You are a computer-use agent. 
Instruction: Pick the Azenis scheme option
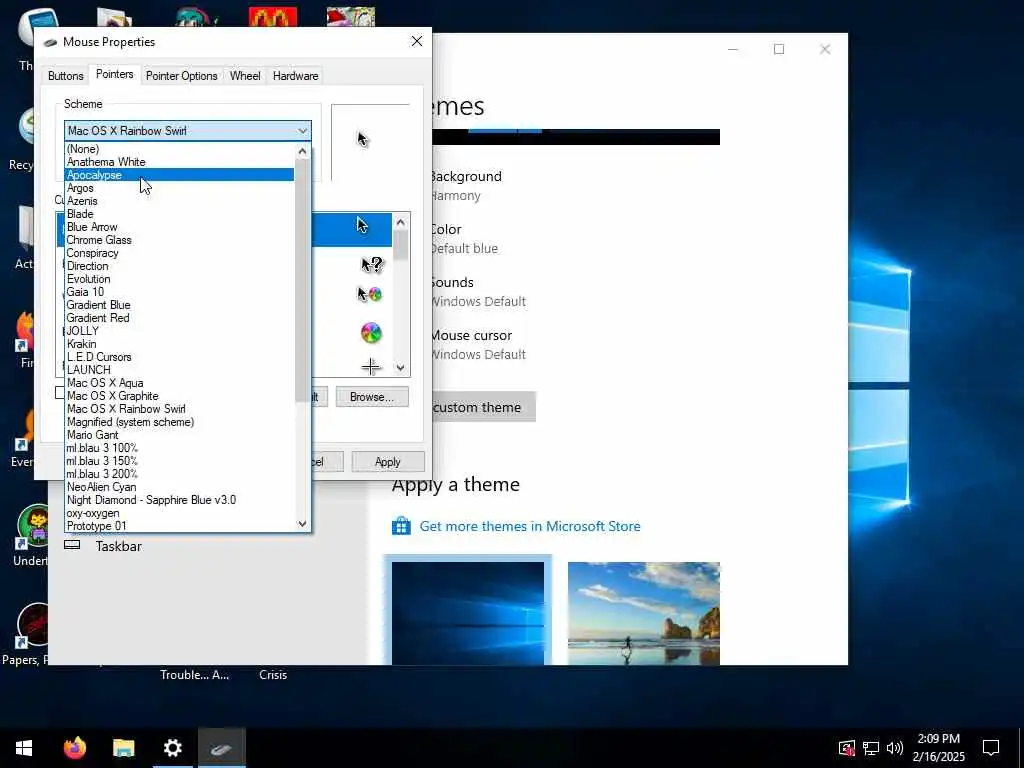tap(180, 201)
